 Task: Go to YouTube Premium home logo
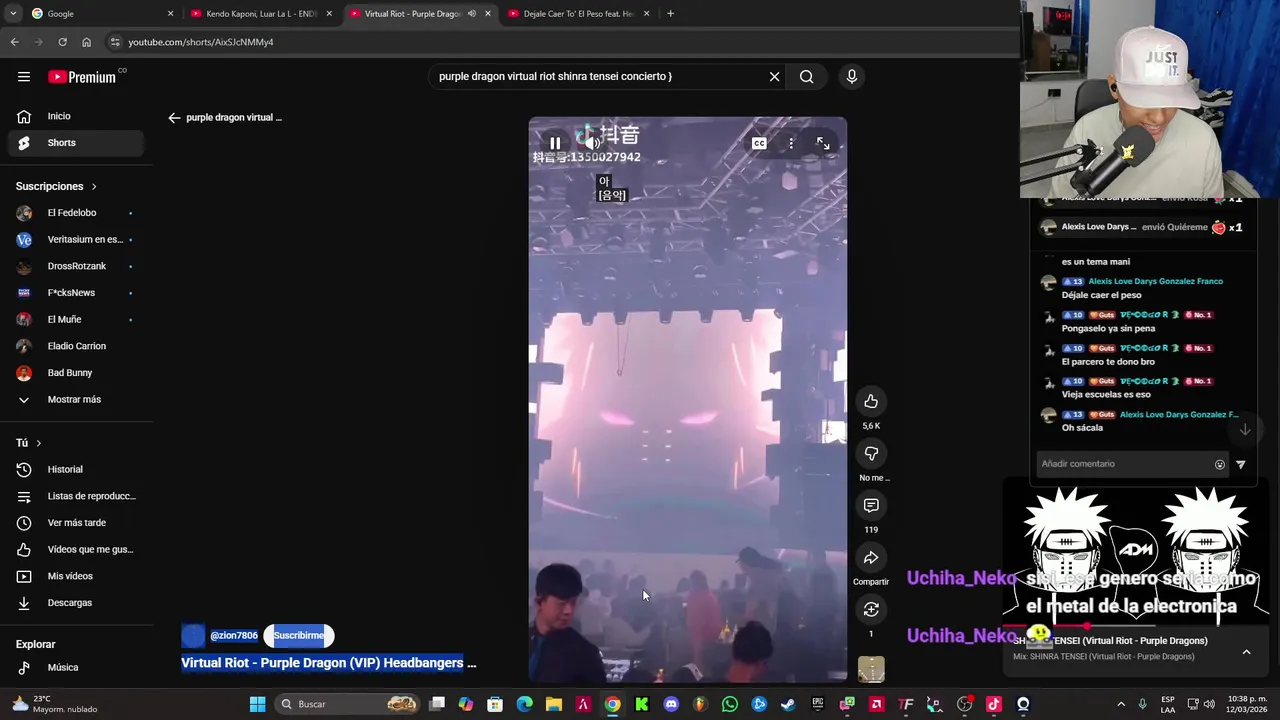(83, 77)
